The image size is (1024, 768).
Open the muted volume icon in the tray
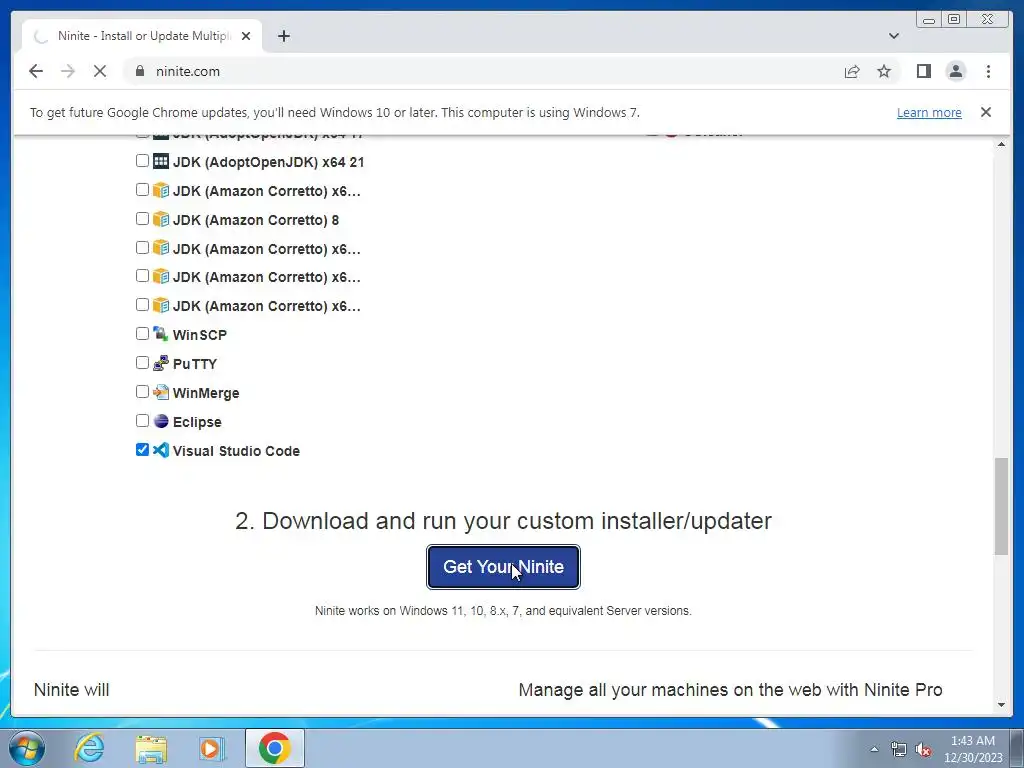[923, 749]
